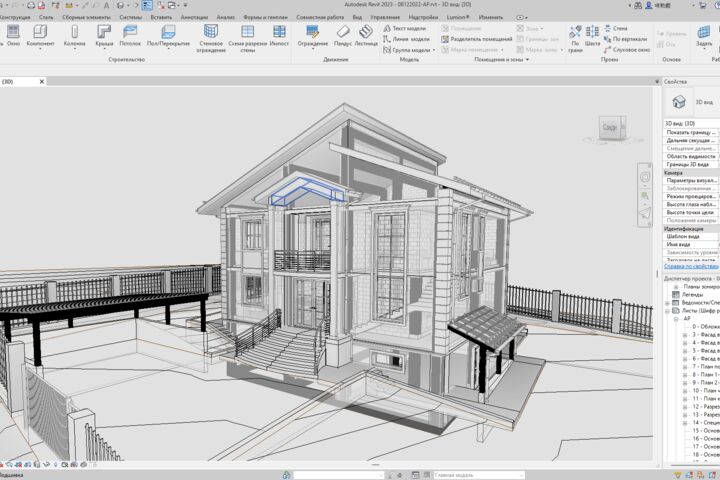Click the user account icon in title bar
The width and height of the screenshot is (720, 480).
tap(648, 5)
